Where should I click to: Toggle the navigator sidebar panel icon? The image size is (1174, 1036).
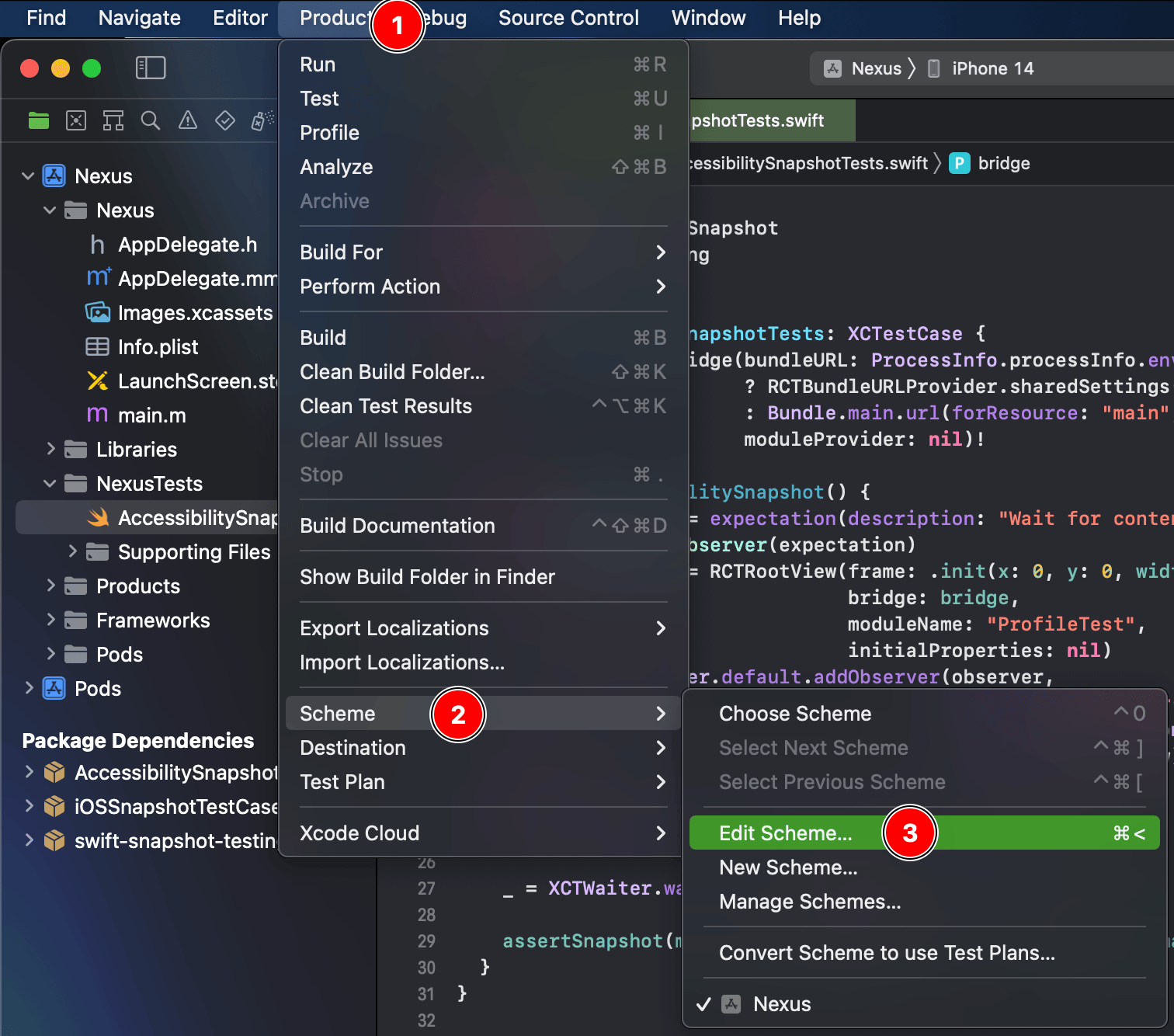point(151,68)
